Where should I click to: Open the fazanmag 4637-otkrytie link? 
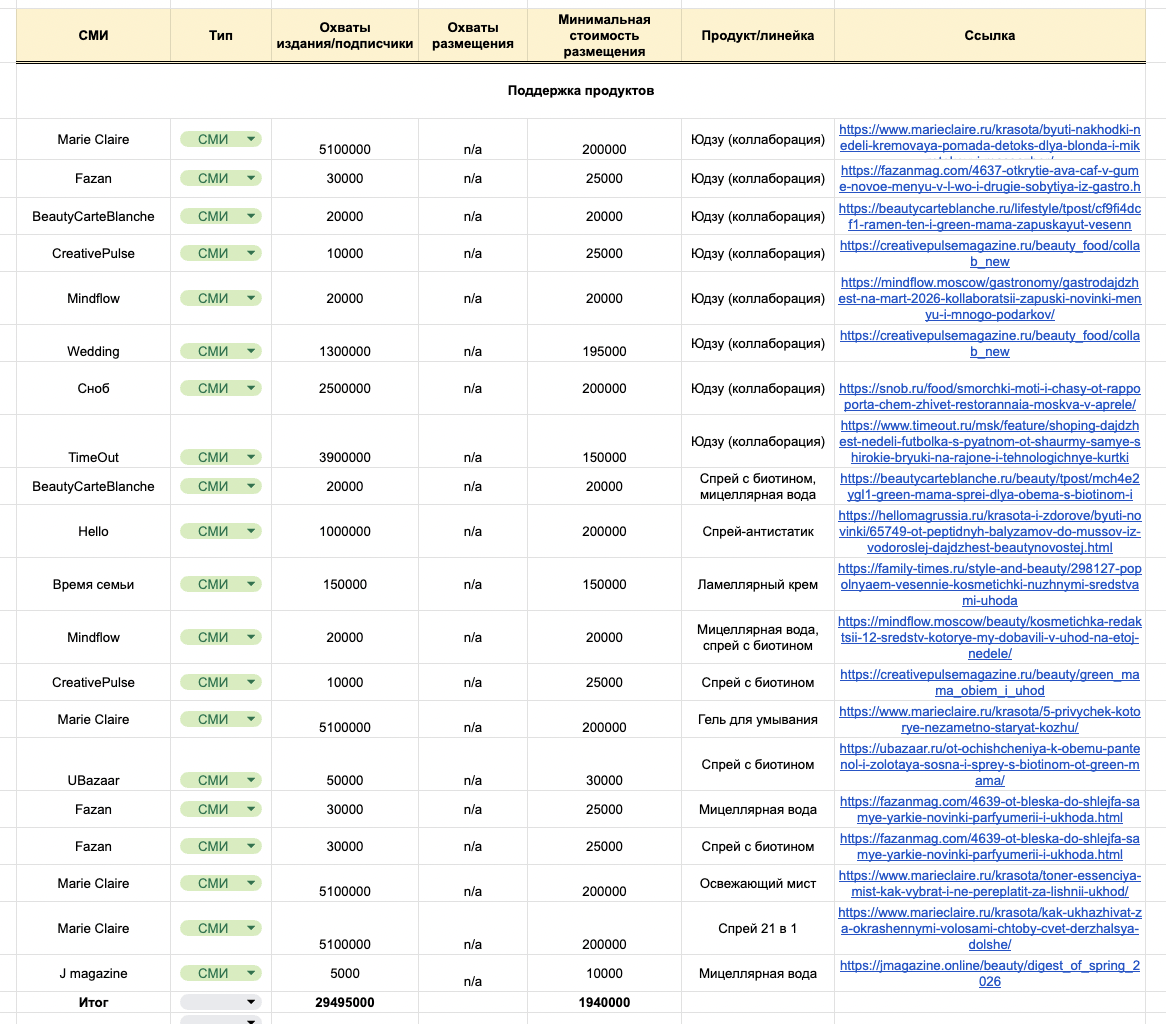point(990,178)
